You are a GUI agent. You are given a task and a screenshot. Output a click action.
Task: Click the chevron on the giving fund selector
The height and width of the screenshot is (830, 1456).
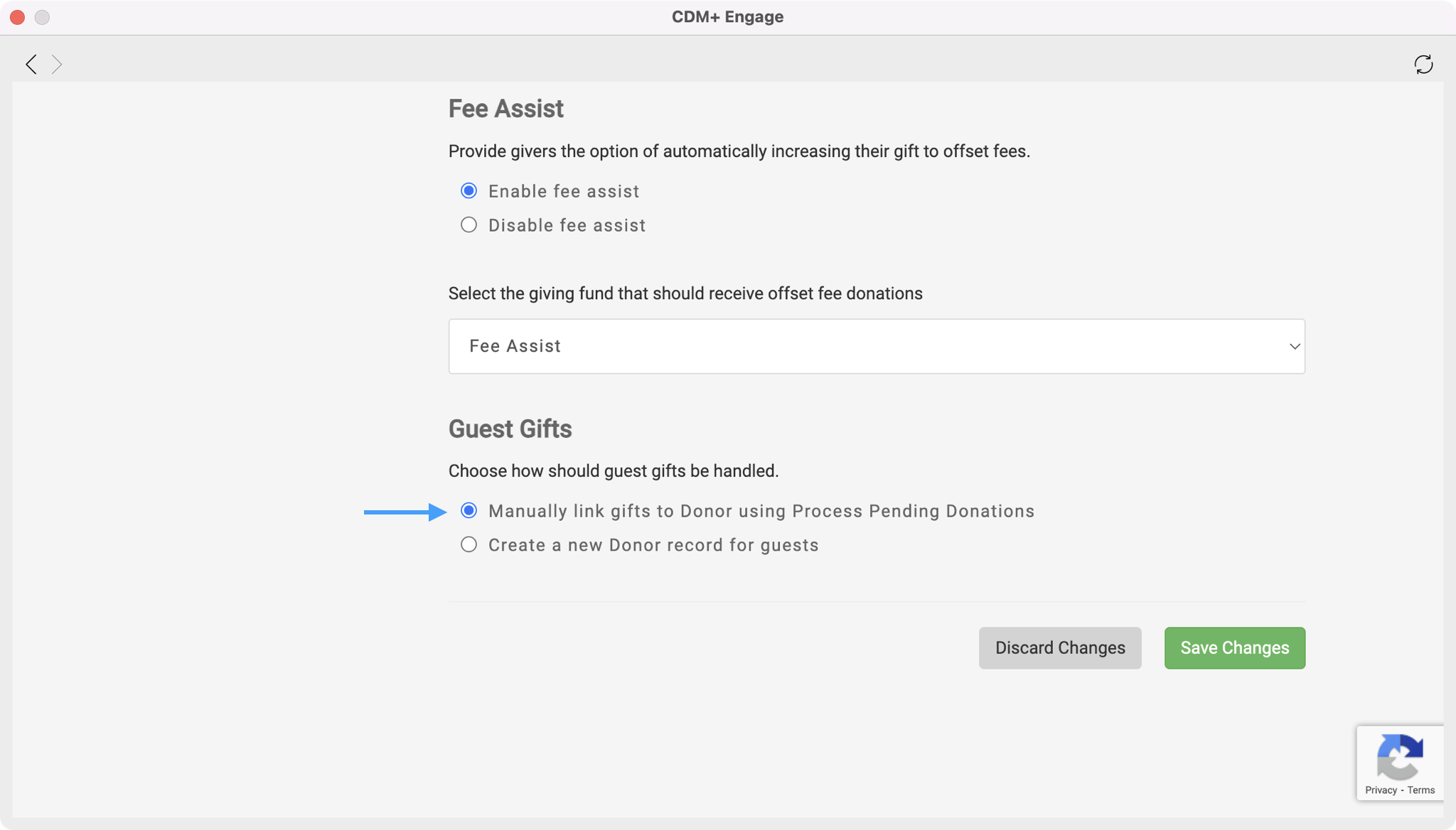1294,346
